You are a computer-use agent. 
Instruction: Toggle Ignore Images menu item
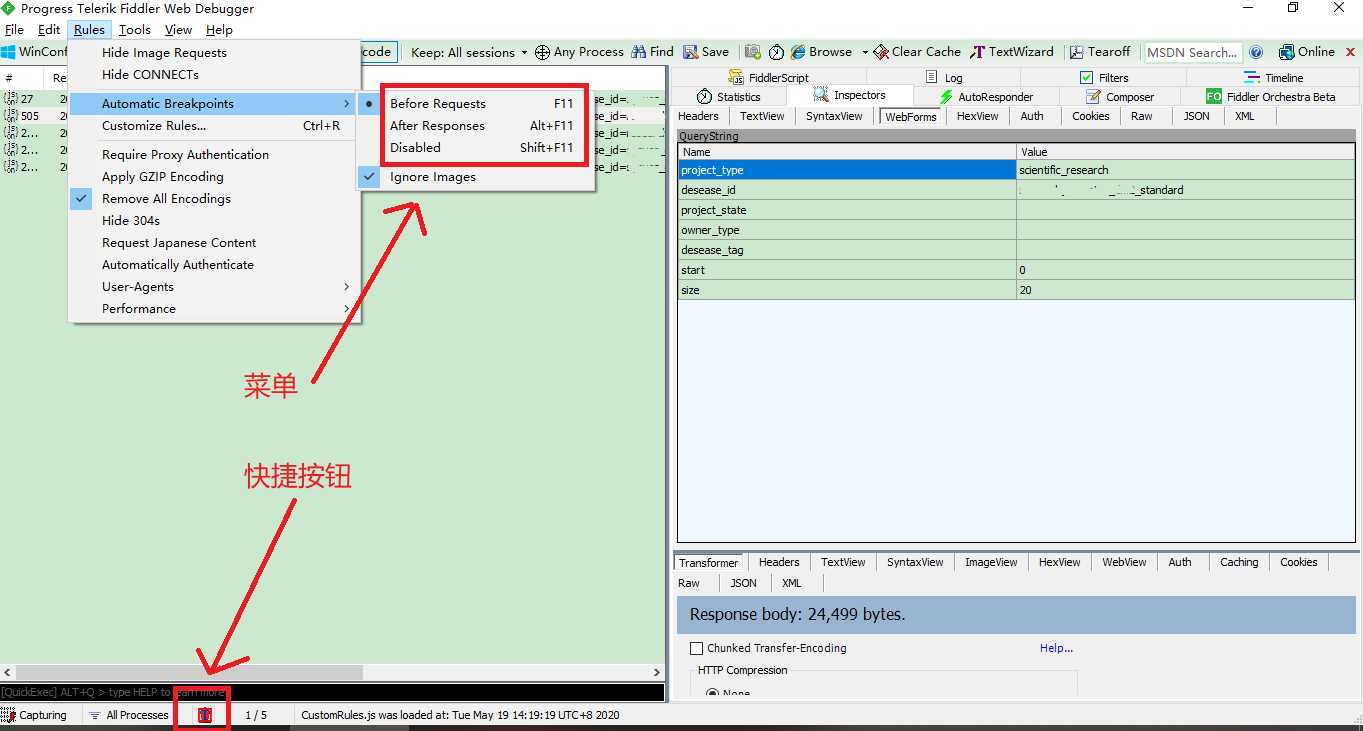(476, 177)
